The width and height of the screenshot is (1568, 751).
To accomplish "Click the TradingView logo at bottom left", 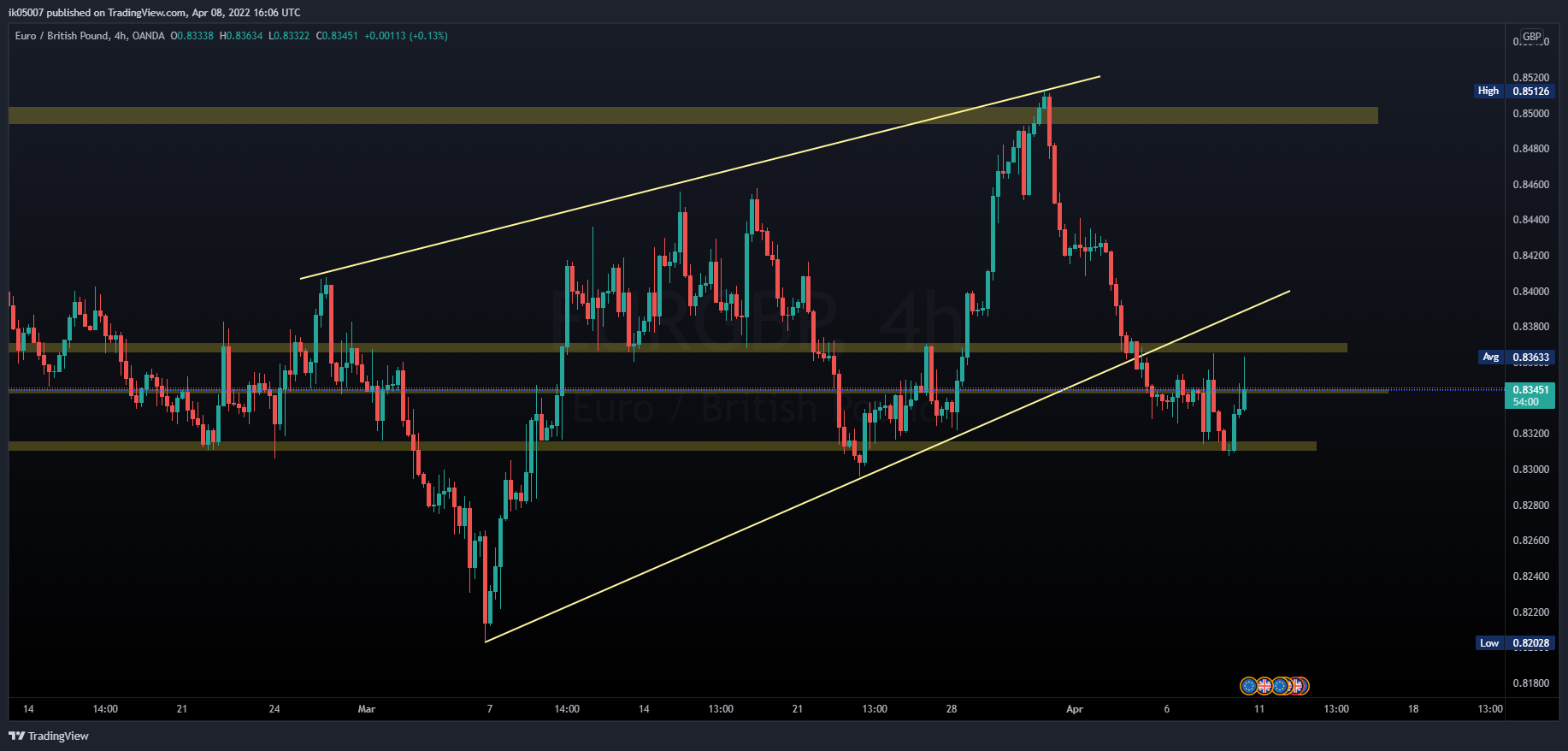I will pos(49,736).
